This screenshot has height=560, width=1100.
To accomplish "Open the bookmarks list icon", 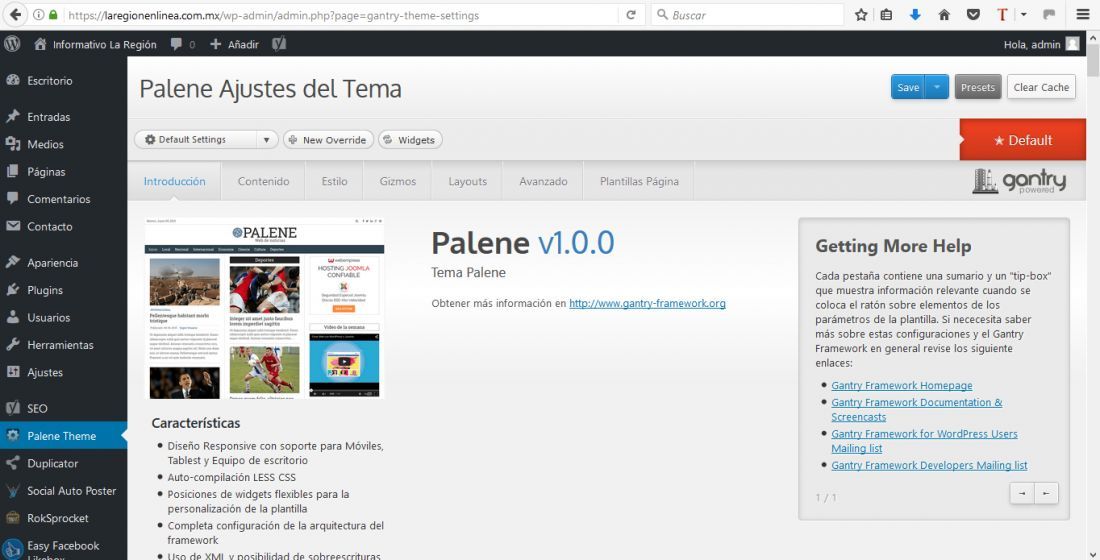I will 887,15.
